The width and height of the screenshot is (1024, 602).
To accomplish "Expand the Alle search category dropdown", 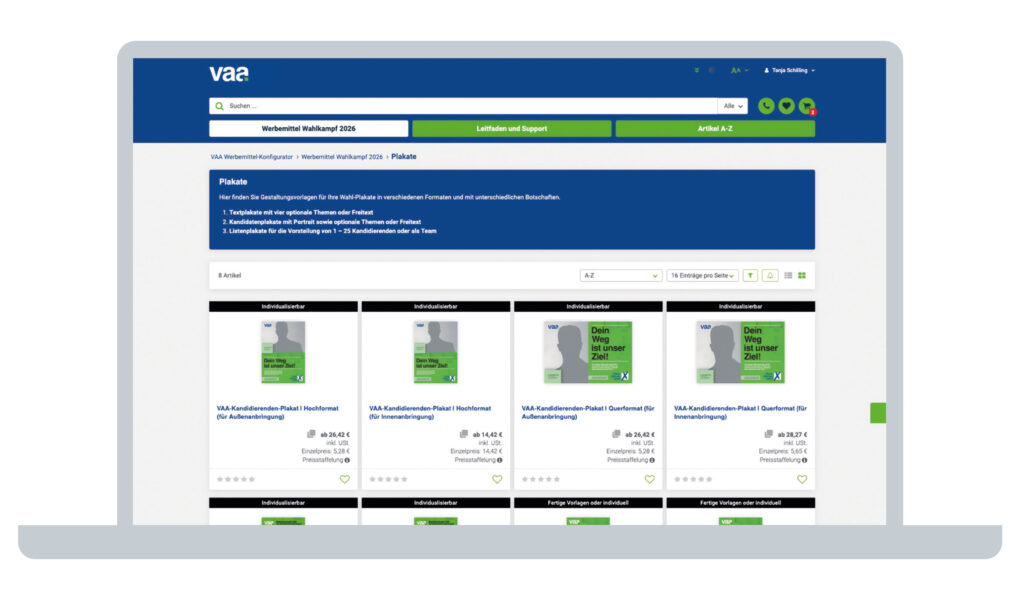I will pos(733,106).
